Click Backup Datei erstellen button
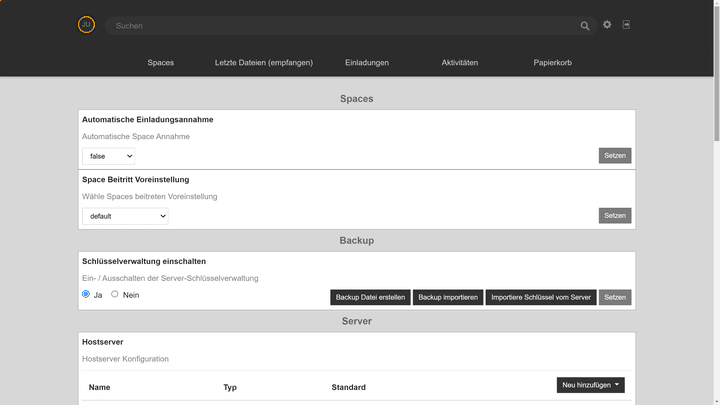 tap(370, 297)
